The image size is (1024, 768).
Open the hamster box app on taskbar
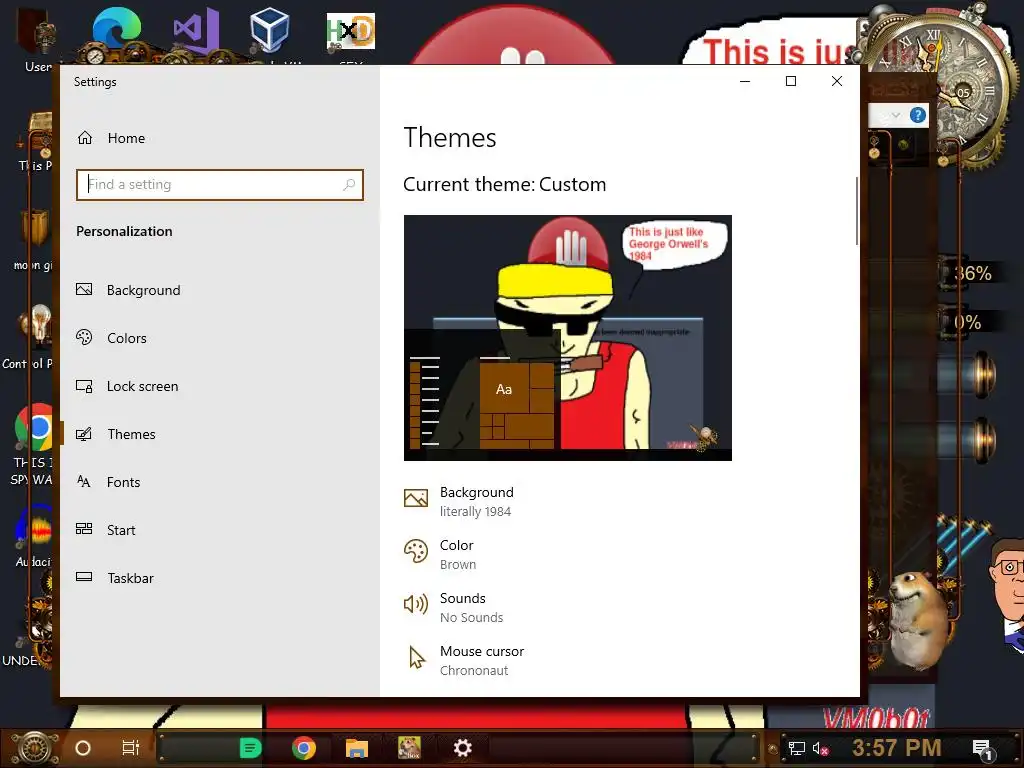(x=409, y=748)
